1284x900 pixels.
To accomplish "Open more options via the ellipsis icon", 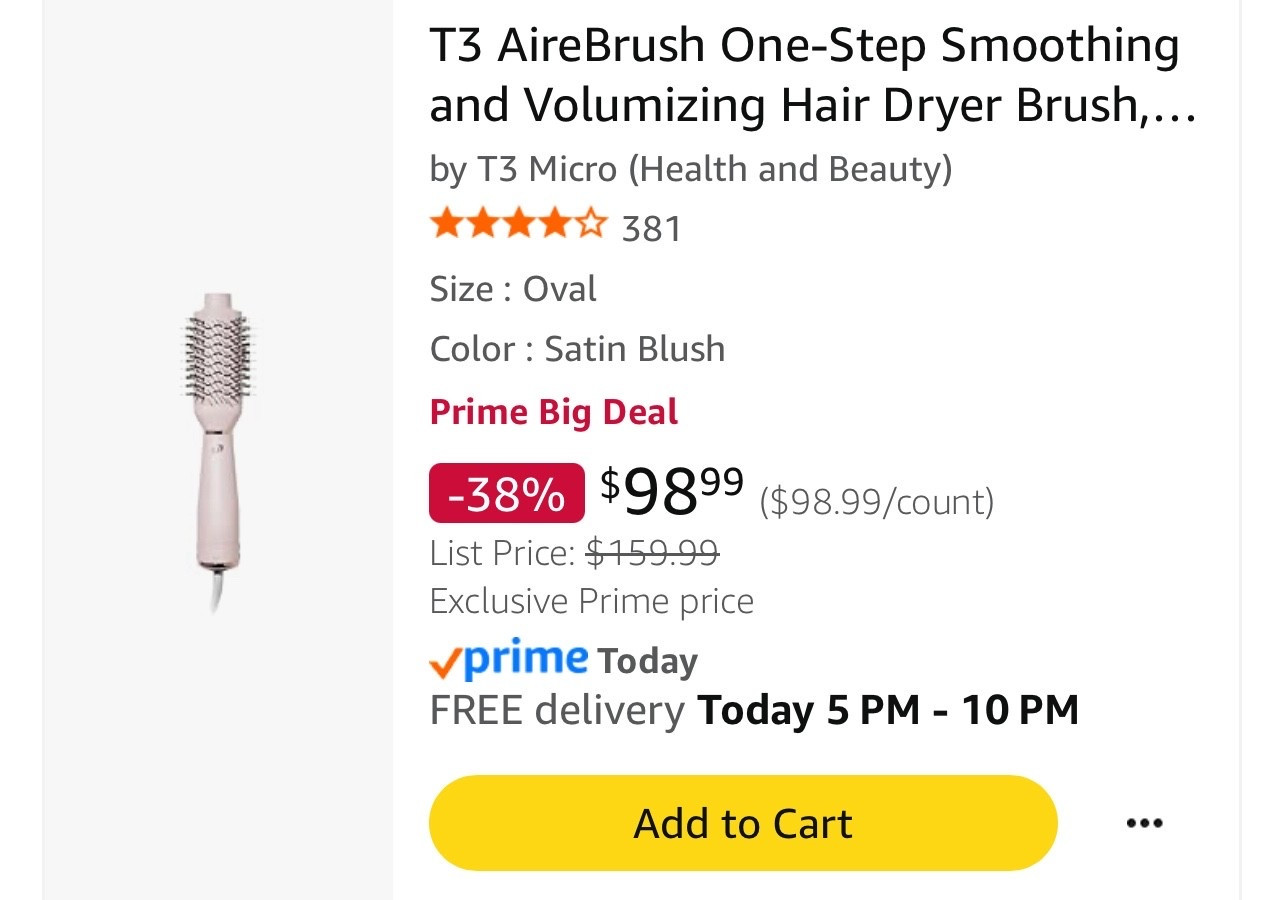I will [x=1145, y=822].
